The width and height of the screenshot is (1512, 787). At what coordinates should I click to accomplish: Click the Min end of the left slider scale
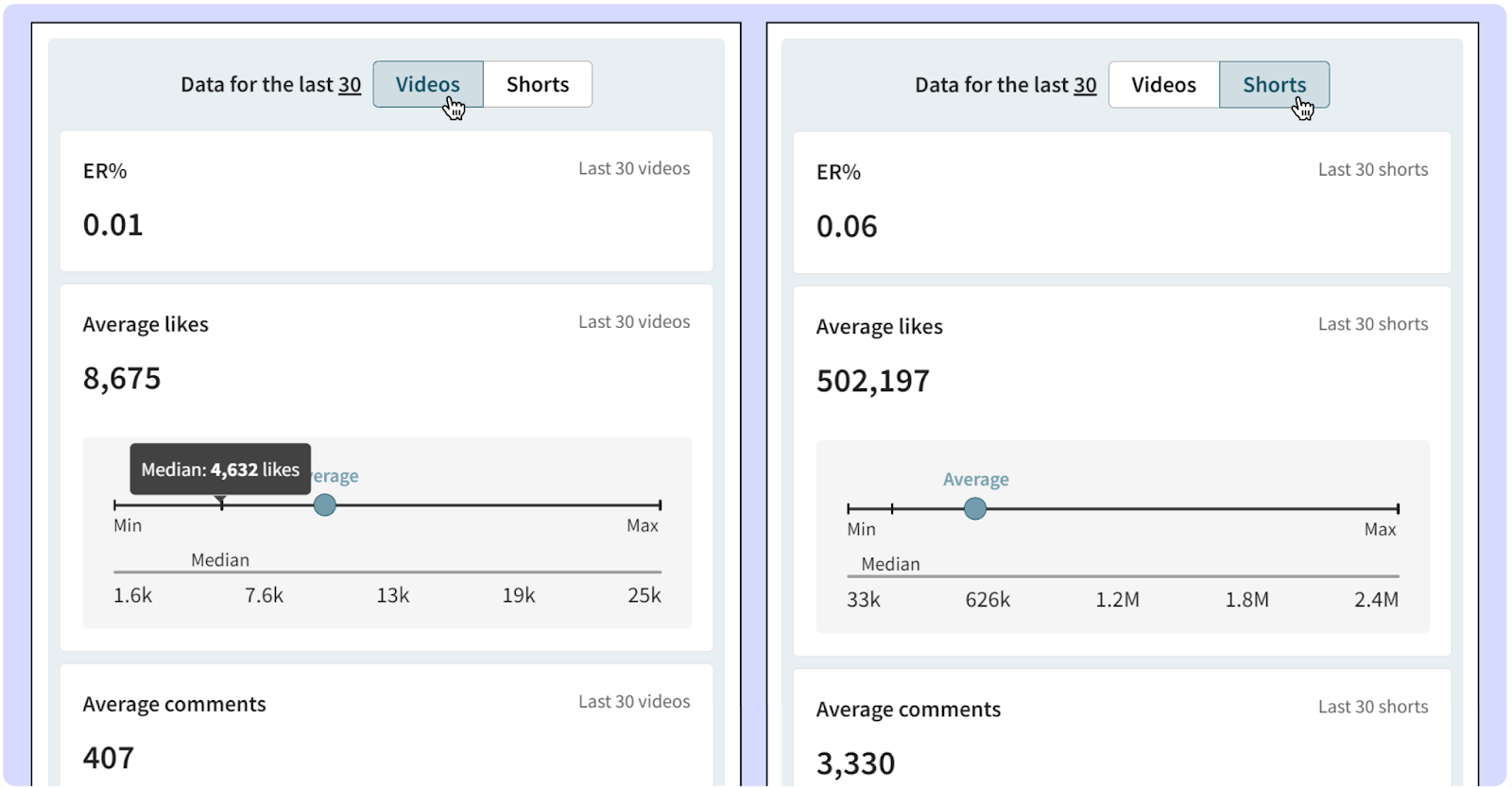click(113, 505)
